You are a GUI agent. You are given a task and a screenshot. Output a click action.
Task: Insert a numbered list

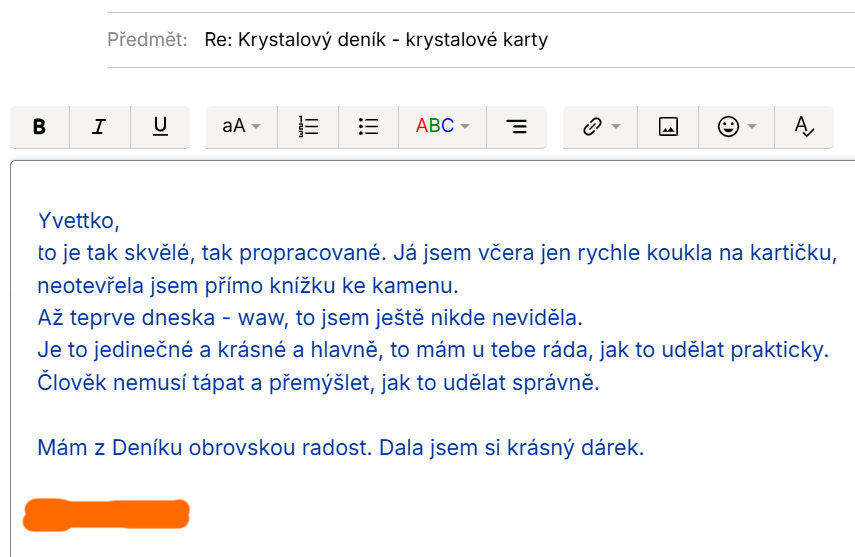click(x=308, y=127)
